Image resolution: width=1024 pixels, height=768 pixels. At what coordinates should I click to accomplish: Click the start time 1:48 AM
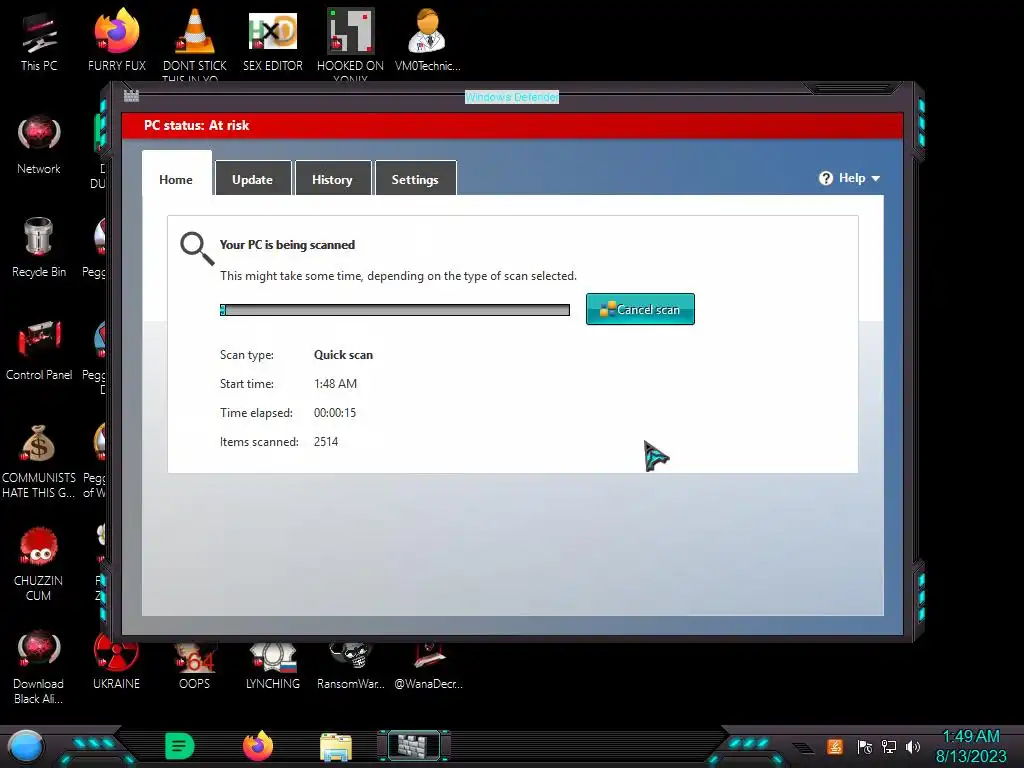click(x=336, y=383)
